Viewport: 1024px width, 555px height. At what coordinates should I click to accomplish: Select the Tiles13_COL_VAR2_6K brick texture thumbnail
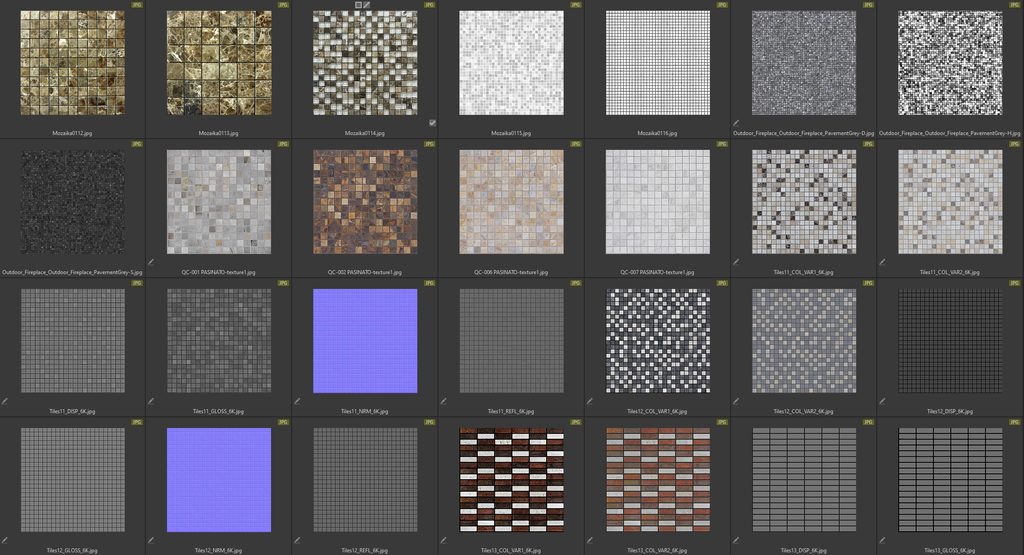click(658, 480)
